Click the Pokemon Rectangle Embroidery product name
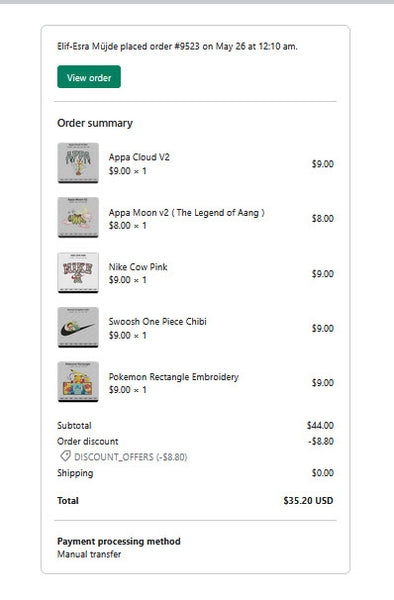394x600 pixels. point(173,377)
